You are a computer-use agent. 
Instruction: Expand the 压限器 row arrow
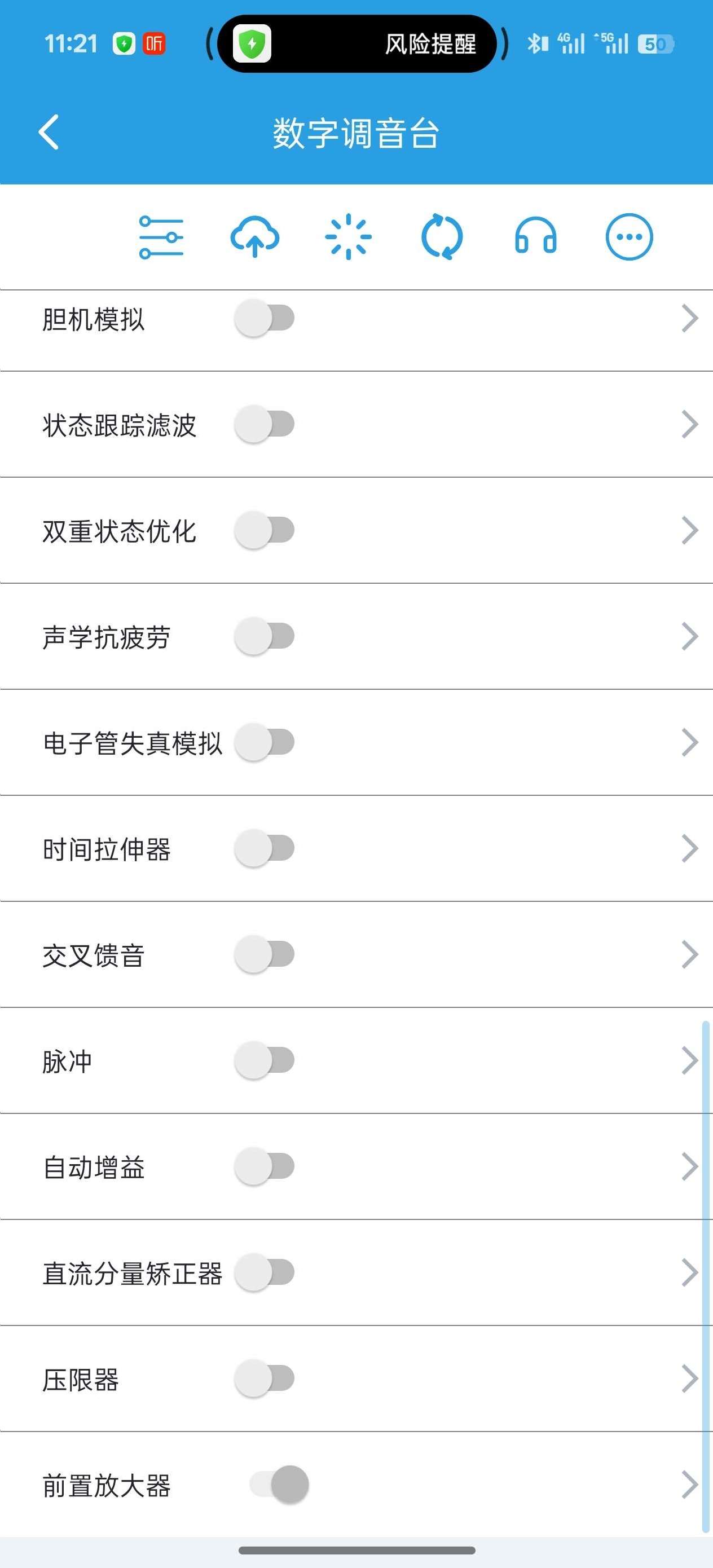pyautogui.click(x=689, y=1378)
